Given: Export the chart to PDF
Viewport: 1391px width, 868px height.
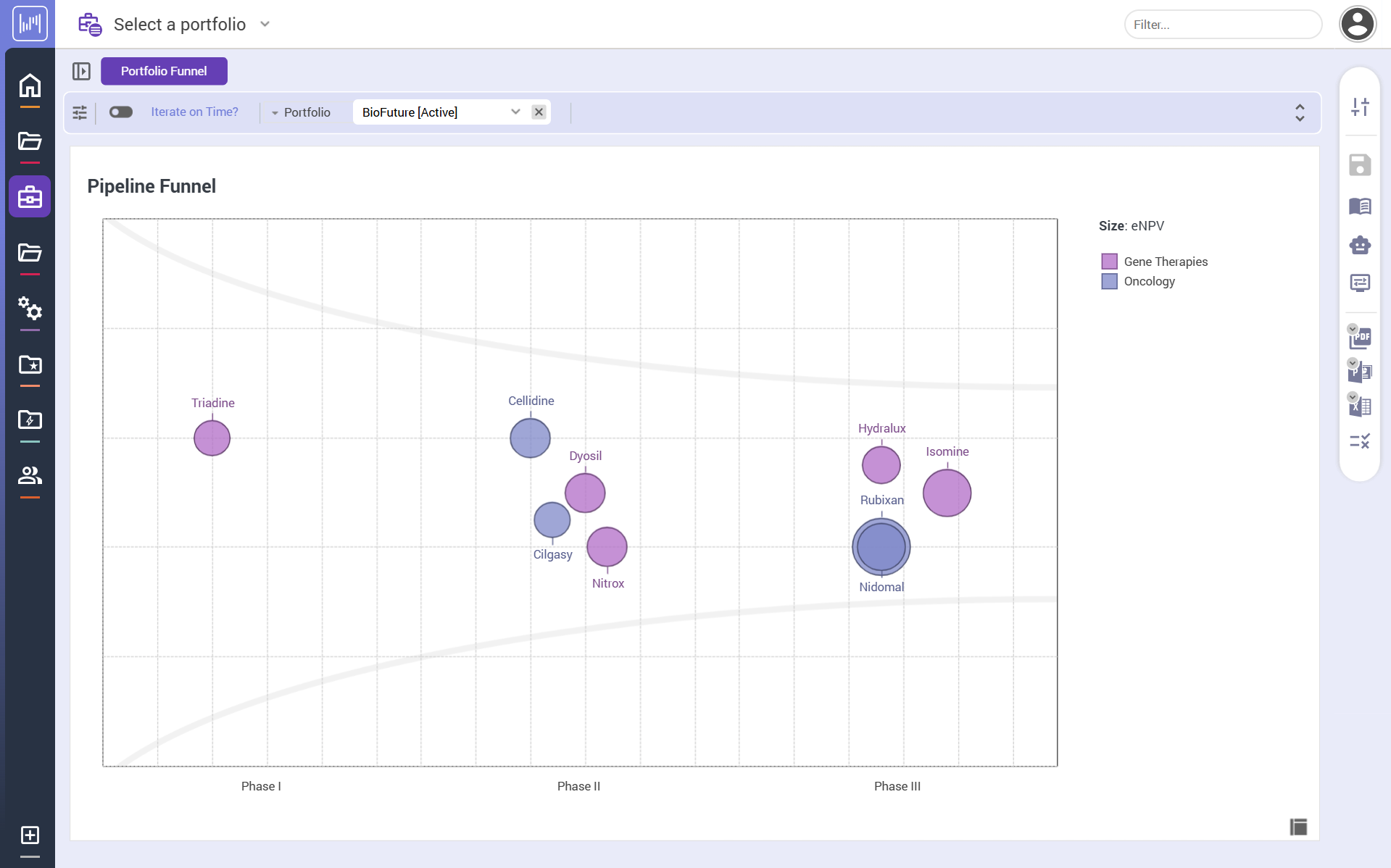Looking at the screenshot, I should pos(1360,337).
